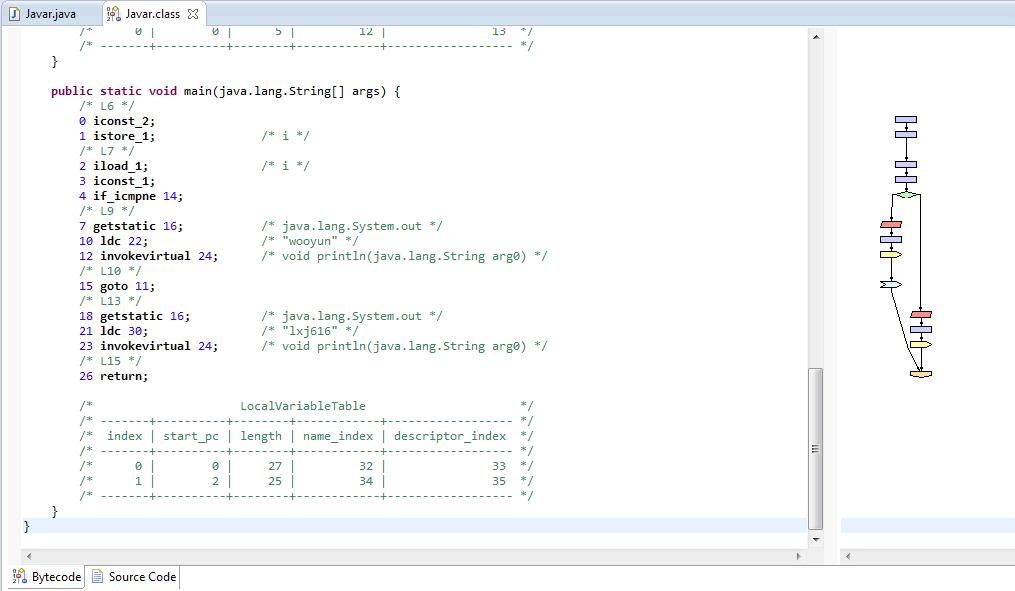Select the left yellow invoke node in graph
This screenshot has height=591, width=1015.
[x=891, y=255]
